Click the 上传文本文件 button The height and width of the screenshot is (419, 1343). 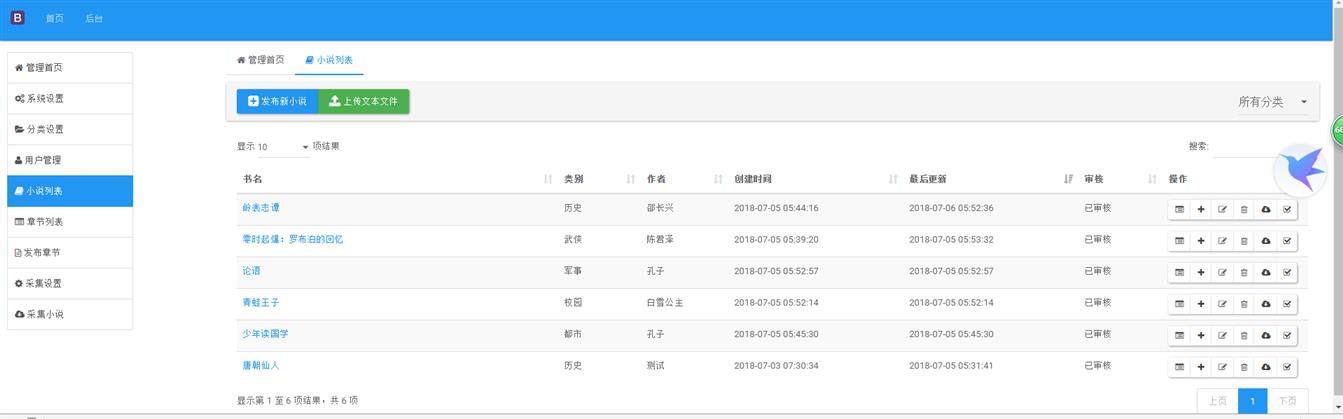(363, 101)
